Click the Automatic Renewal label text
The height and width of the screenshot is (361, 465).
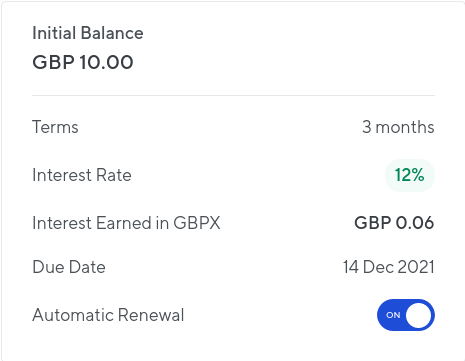pos(108,315)
